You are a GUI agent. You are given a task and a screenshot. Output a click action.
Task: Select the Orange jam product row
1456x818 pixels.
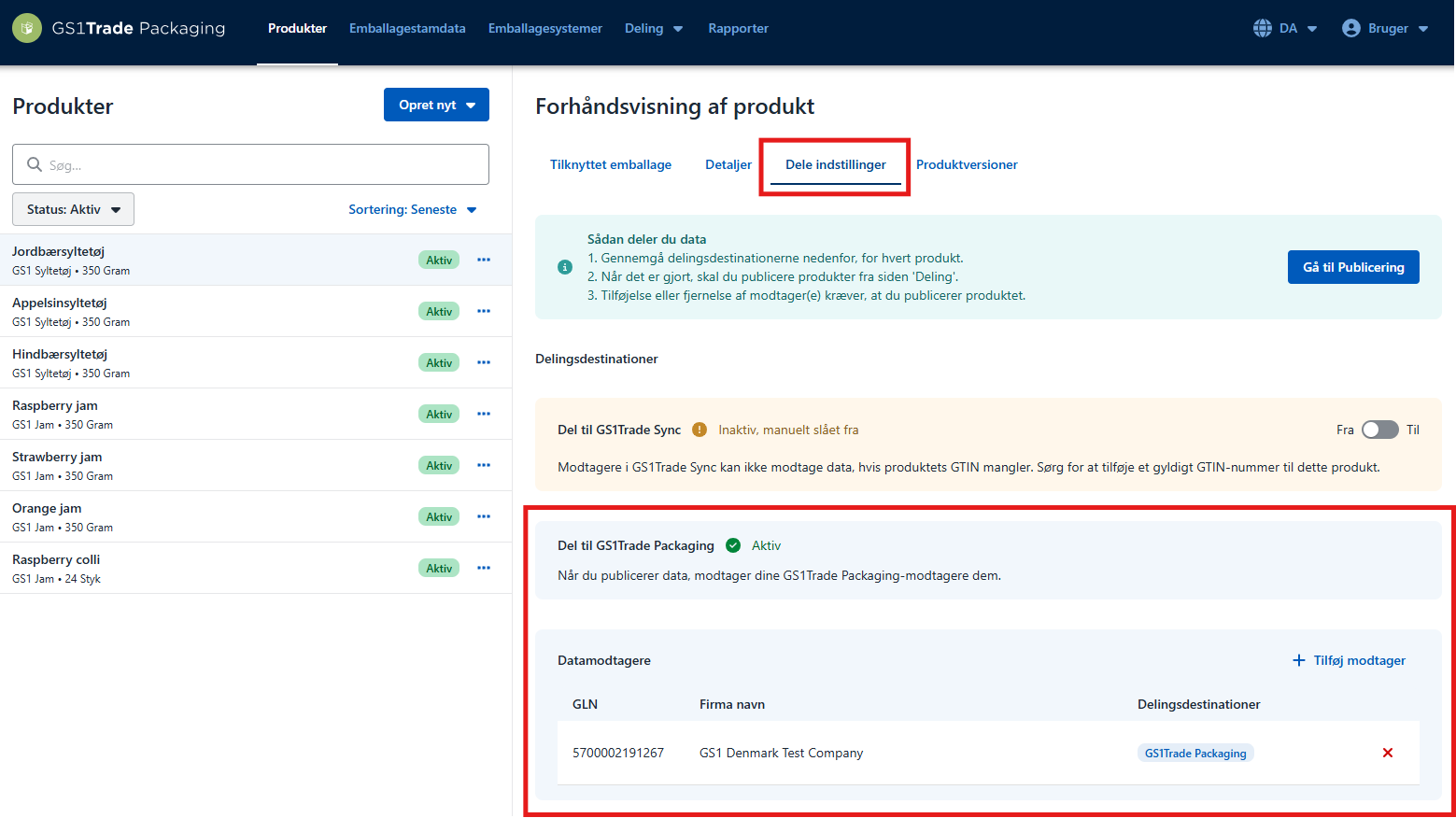coord(256,516)
